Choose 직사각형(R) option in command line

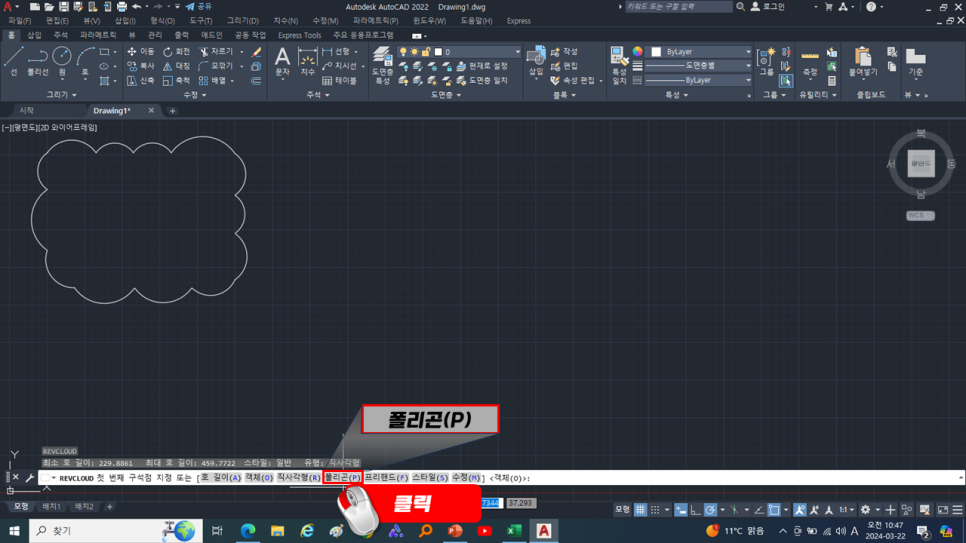298,478
